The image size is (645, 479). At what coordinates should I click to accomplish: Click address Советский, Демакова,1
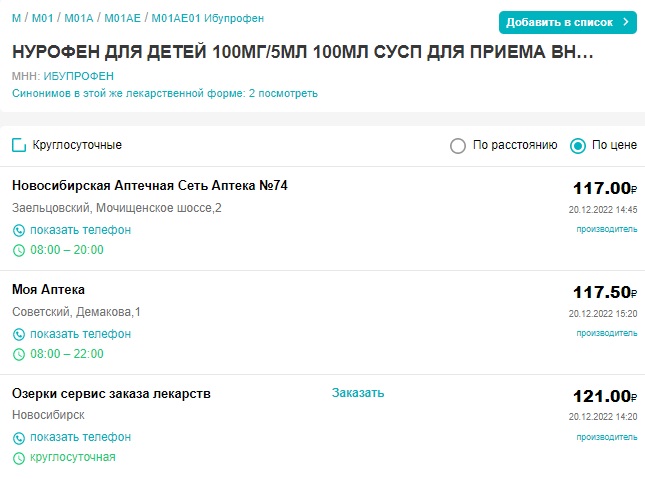click(76, 312)
